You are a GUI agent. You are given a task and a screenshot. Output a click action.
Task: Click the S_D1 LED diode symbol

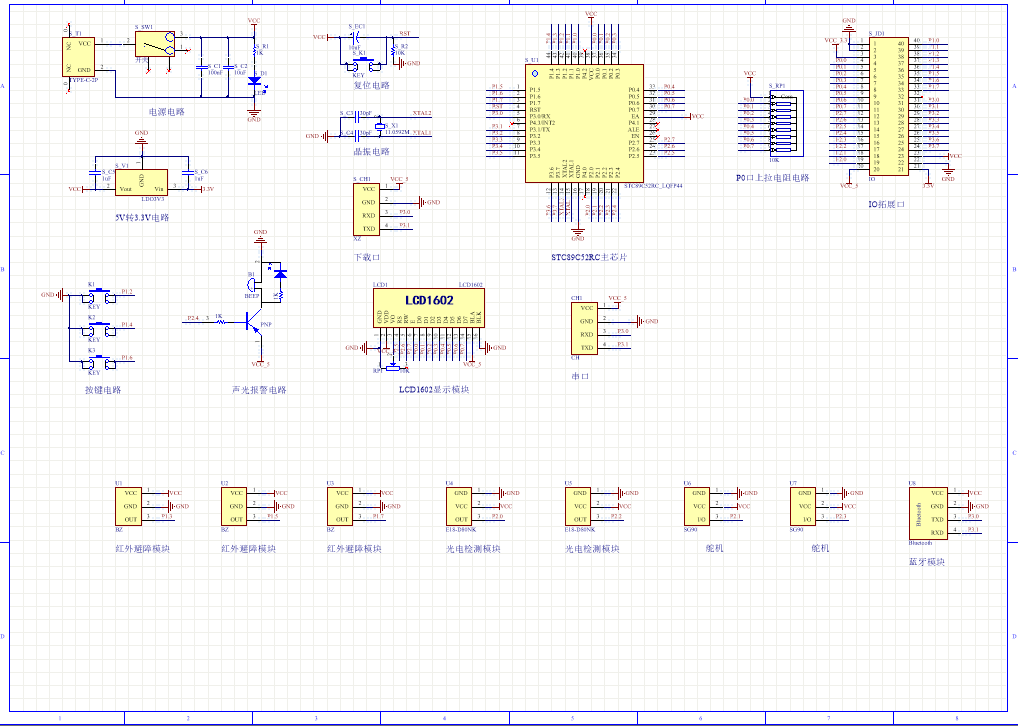(255, 80)
